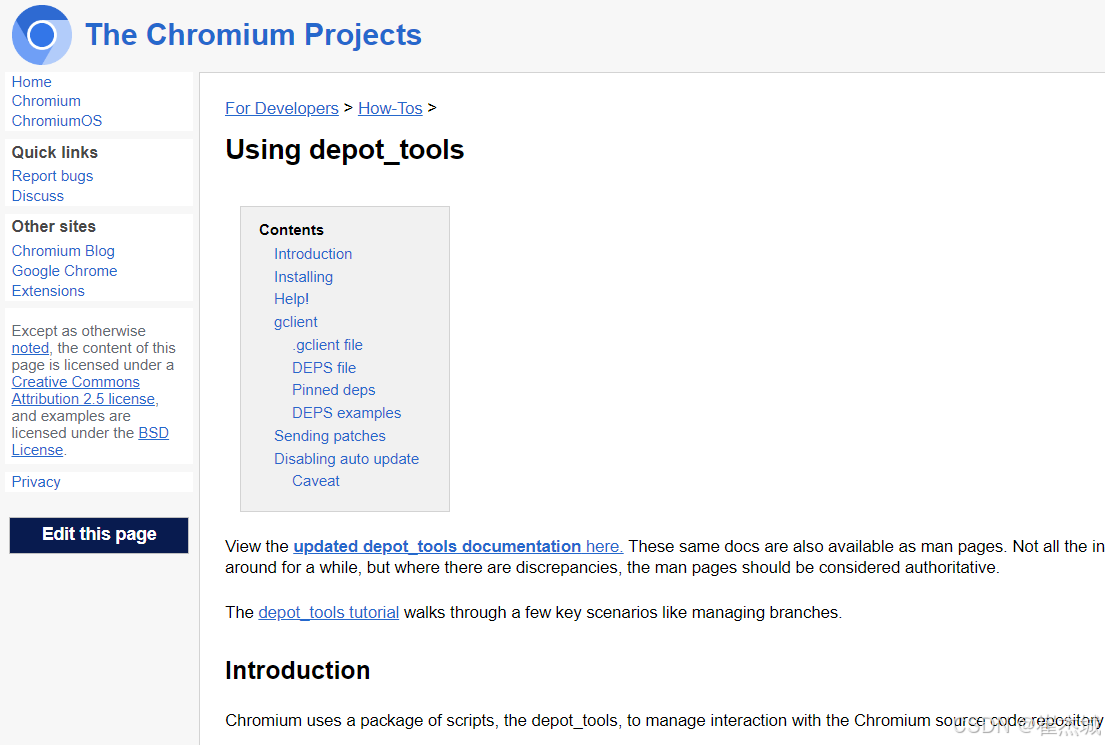Screen dimensions: 1105x745
Task: Jump to Pinned deps subsection
Action: (333, 390)
